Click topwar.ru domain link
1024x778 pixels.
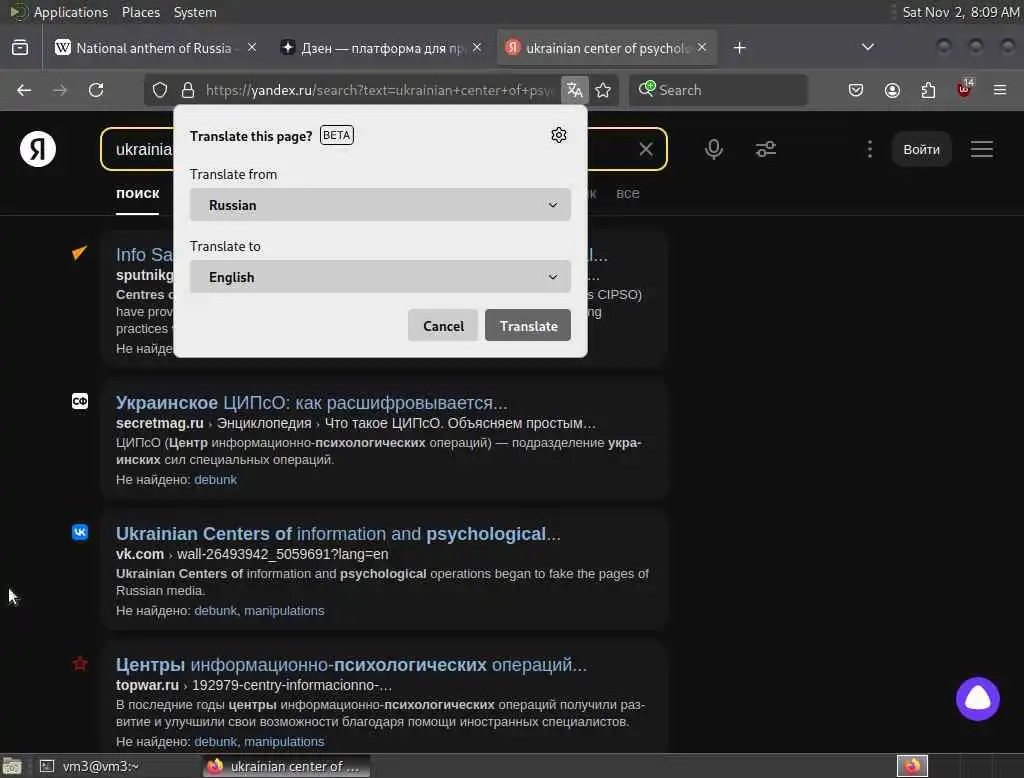pos(147,685)
